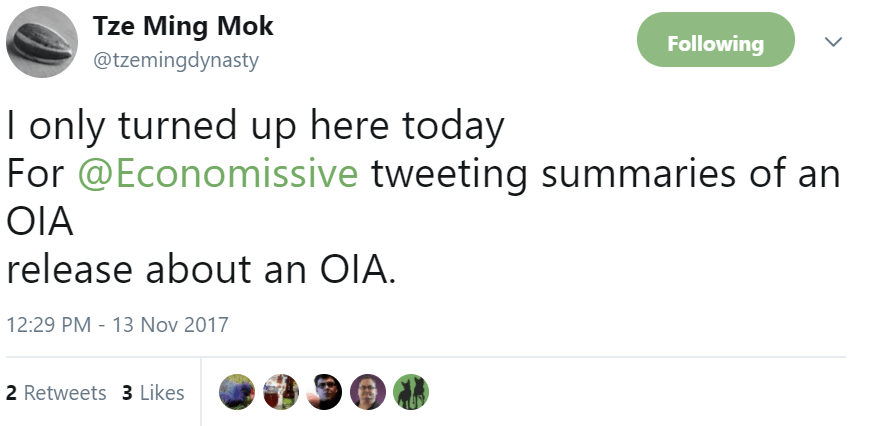Click the bold retweet count number 2
The width and height of the screenshot is (876, 426).
coord(11,393)
